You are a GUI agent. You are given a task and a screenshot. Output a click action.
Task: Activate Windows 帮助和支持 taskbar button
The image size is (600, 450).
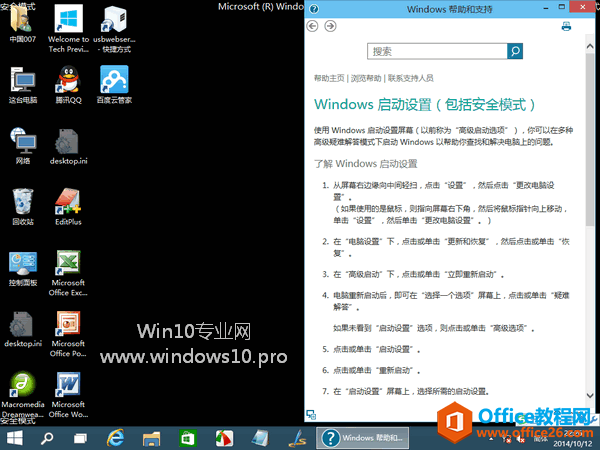click(362, 438)
